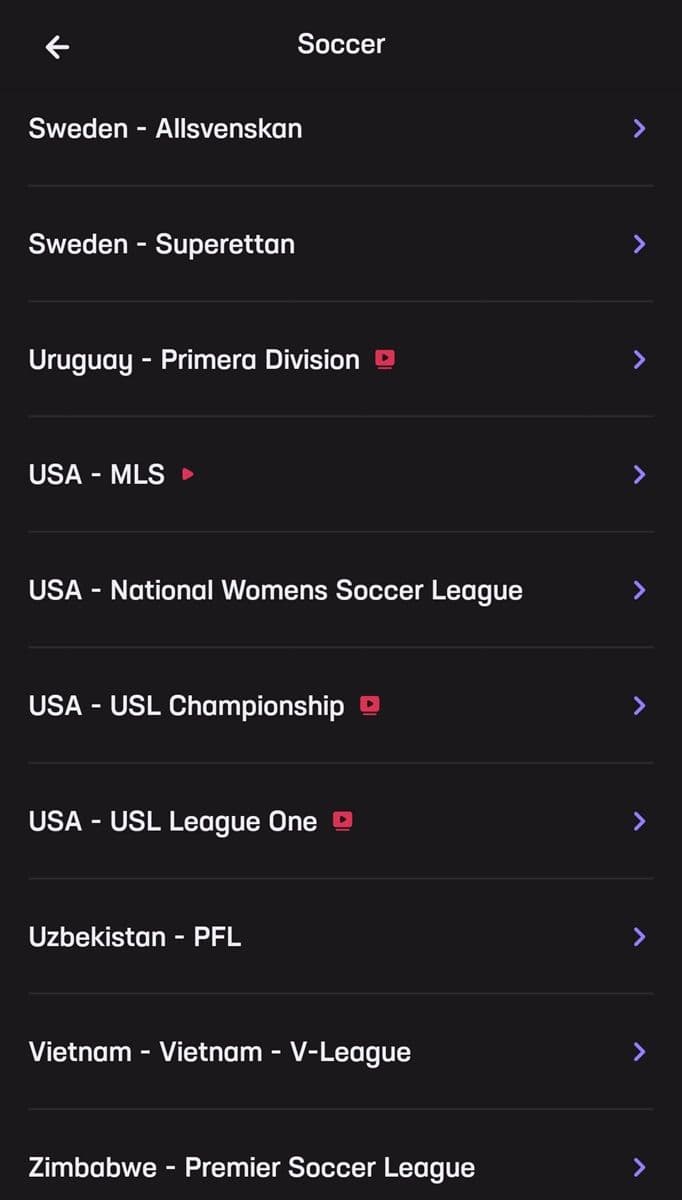Screen dimensions: 682x1200
Task: Tap the stream icon beside USL Championship
Action: pyautogui.click(x=370, y=706)
